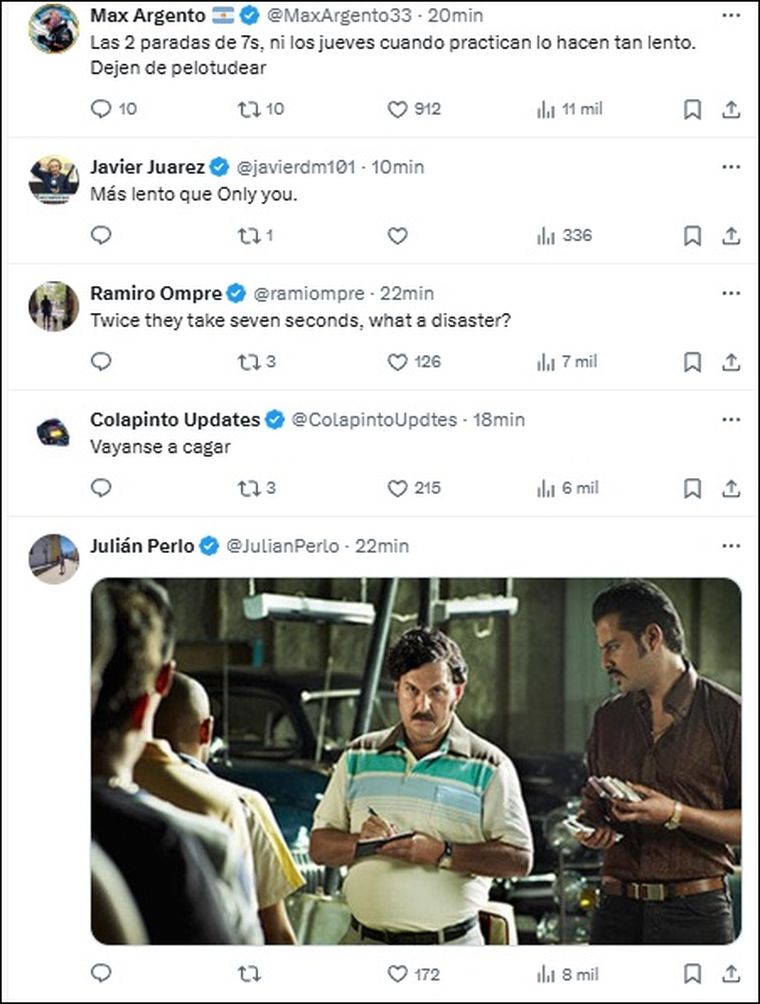Open more options on Colapinto Updates tweet
The height and width of the screenshot is (1004, 760).
[731, 420]
